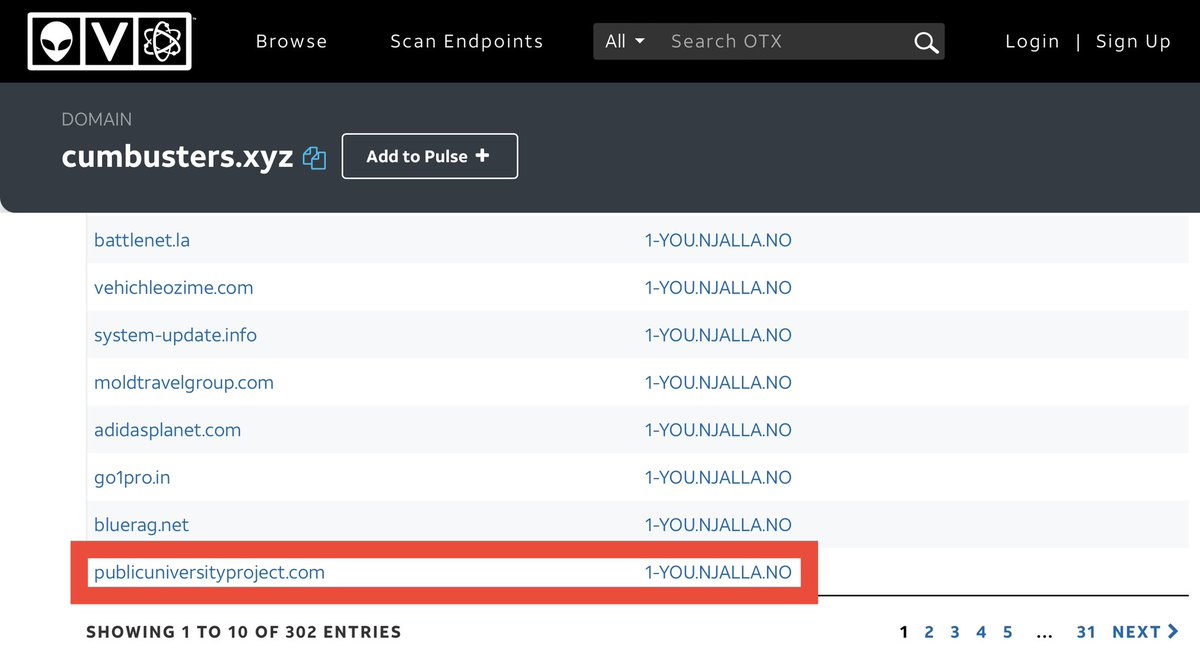Open the publicuniversityproject.com link

[x=209, y=573]
